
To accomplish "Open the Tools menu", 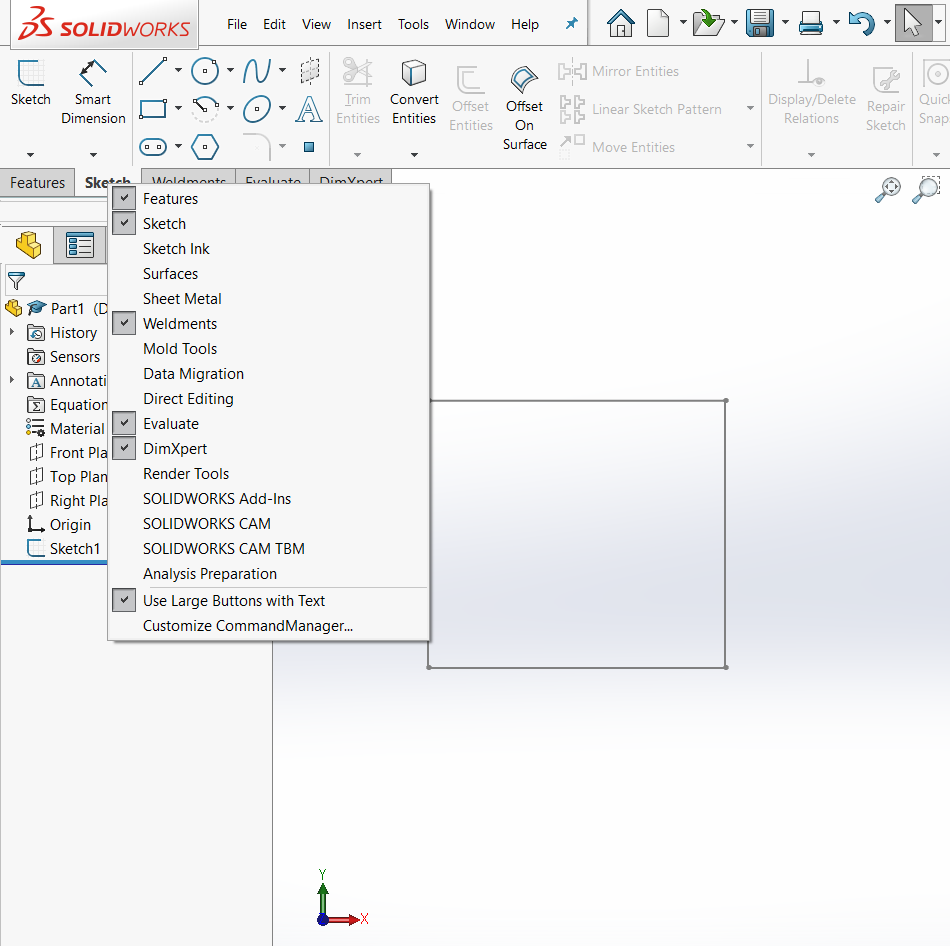I will [413, 24].
